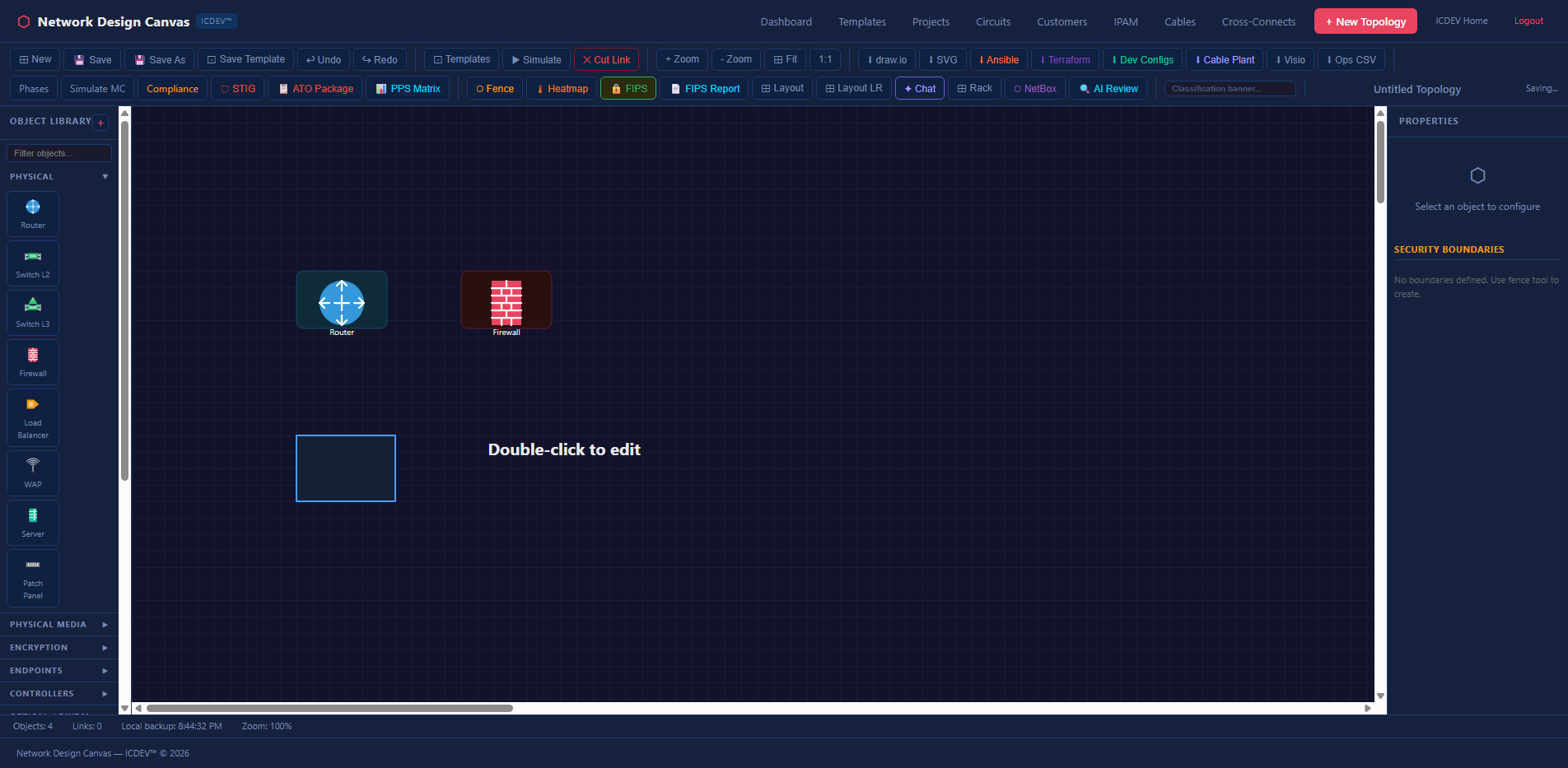Screen dimensions: 1568x768
Task: Open the IPAM page
Action: tap(1126, 22)
